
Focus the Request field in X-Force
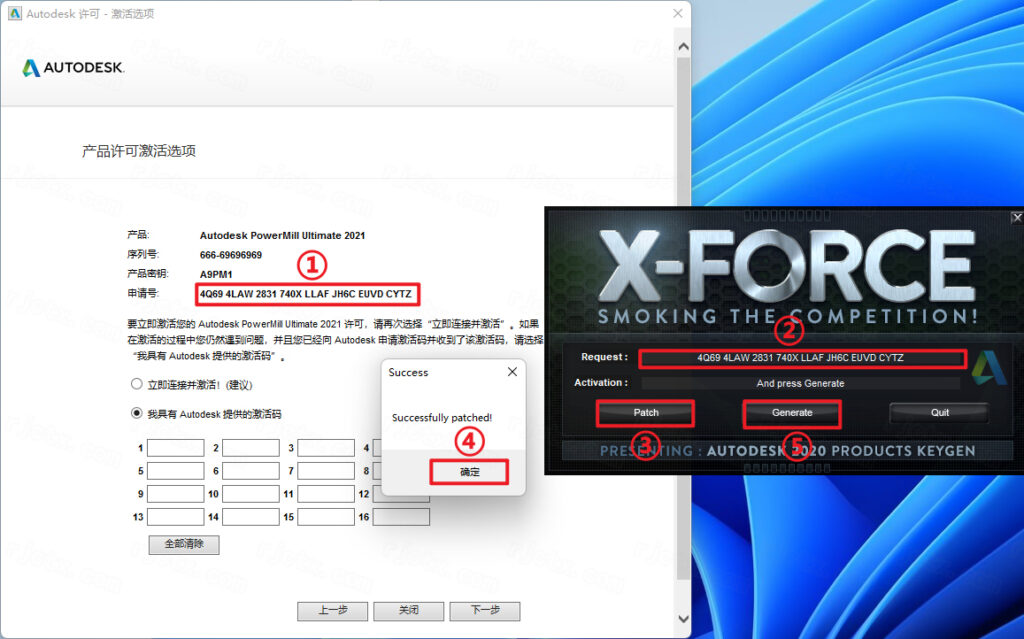(x=802, y=358)
